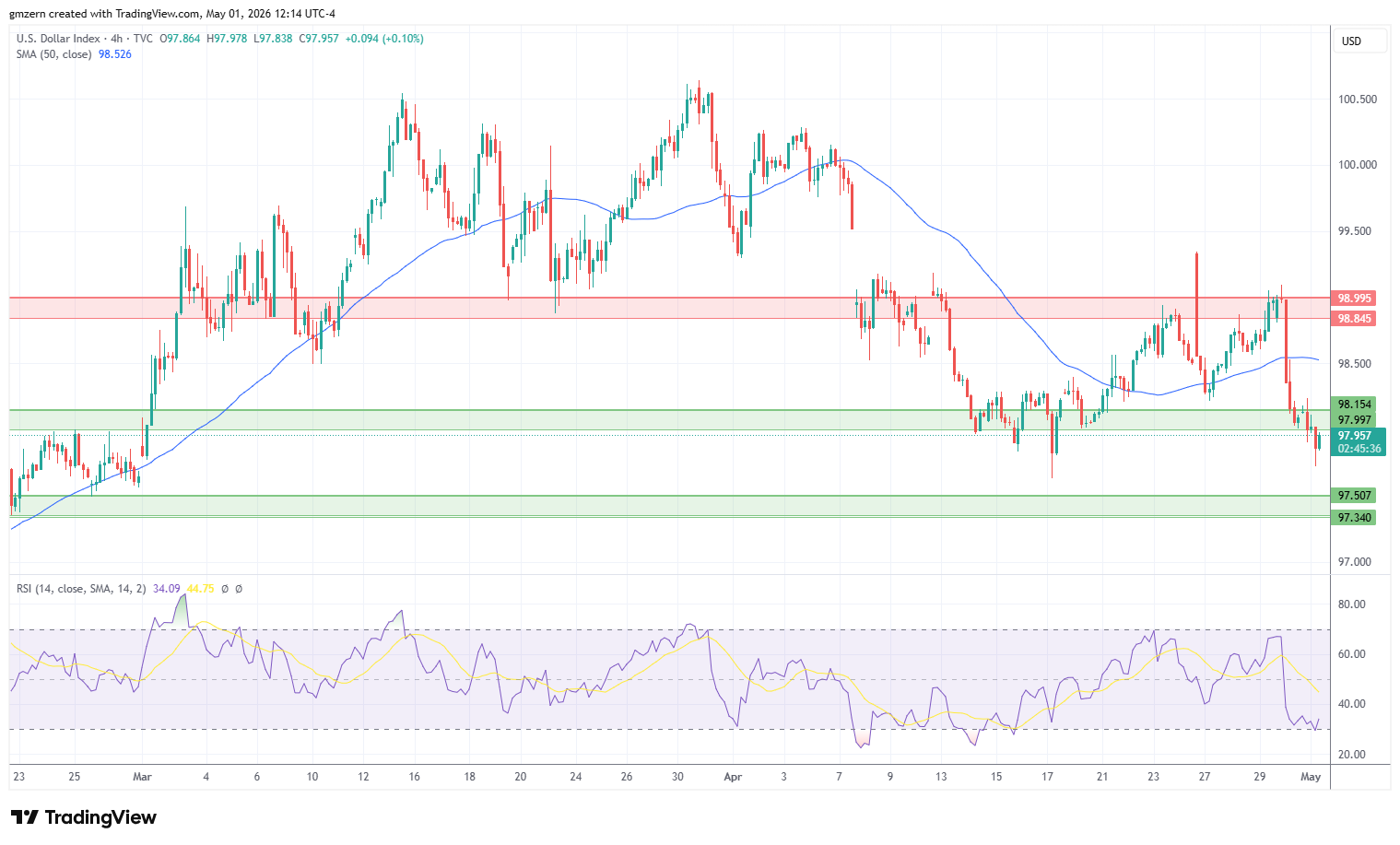Click the red 98.995 price label
This screenshot has width=1400, height=845.
(1355, 298)
